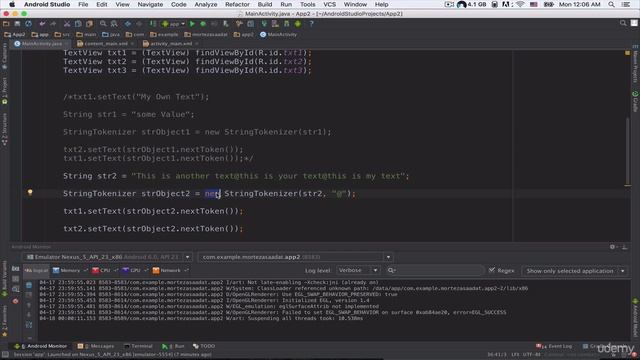640x360 pixels.
Task: Click the Undo toolbar icon
Action: [x=42, y=24]
